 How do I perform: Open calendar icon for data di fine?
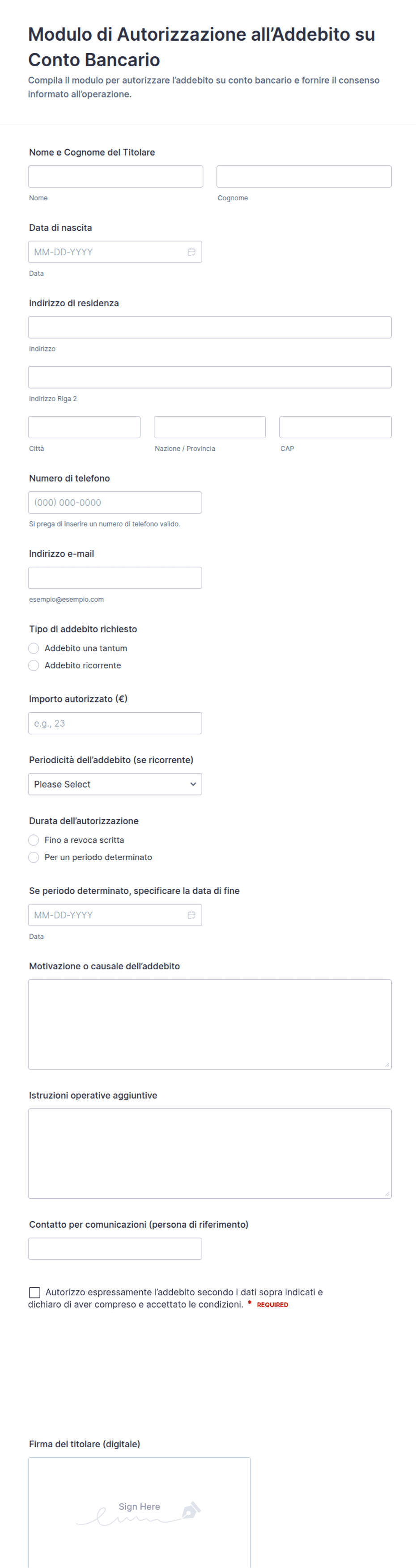point(191,915)
